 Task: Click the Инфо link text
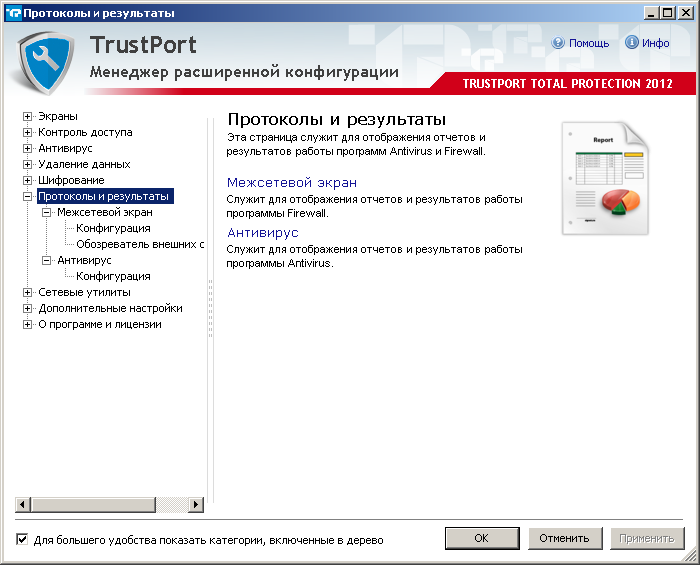tap(656, 43)
